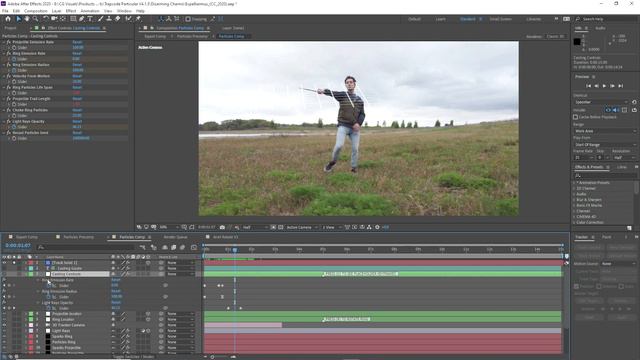The width and height of the screenshot is (640, 360).
Task: Open the 1 View layout dropdown
Action: 332,227
